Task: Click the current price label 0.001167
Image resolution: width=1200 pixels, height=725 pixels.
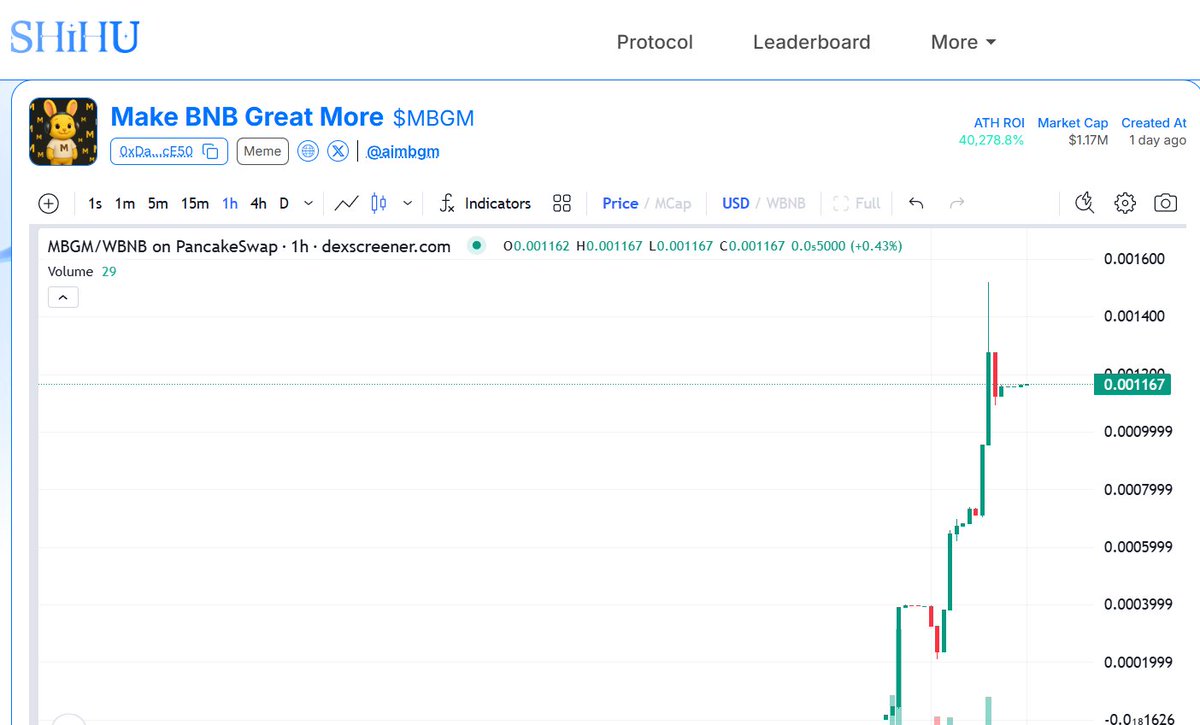Action: point(1134,384)
